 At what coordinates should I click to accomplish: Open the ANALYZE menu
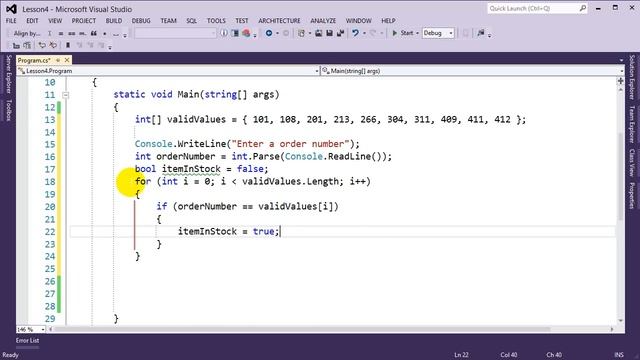[x=323, y=20]
